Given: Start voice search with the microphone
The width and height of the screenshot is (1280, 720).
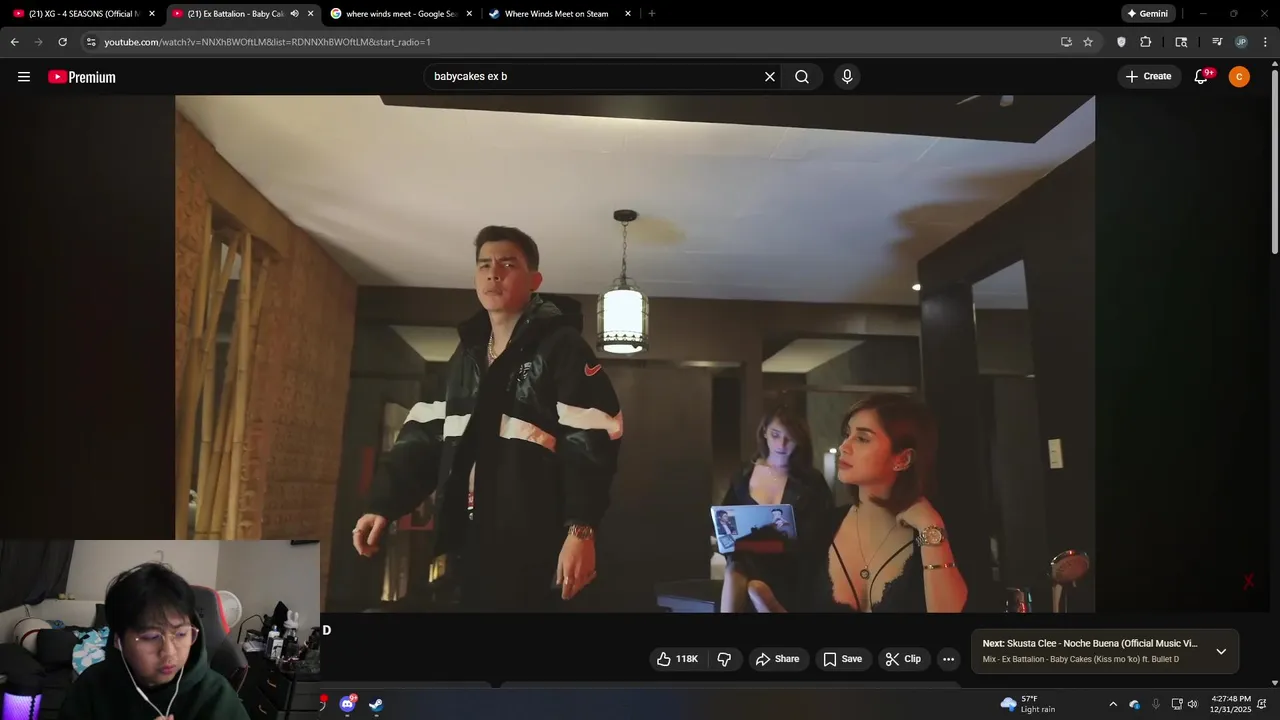Looking at the screenshot, I should pyautogui.click(x=847, y=77).
